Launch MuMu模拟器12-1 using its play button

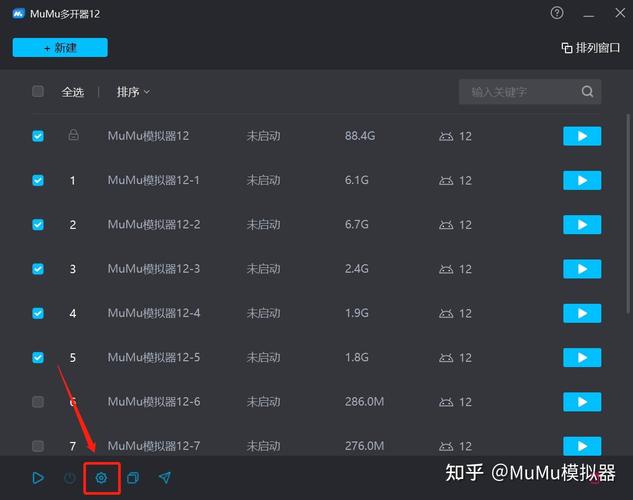(582, 180)
